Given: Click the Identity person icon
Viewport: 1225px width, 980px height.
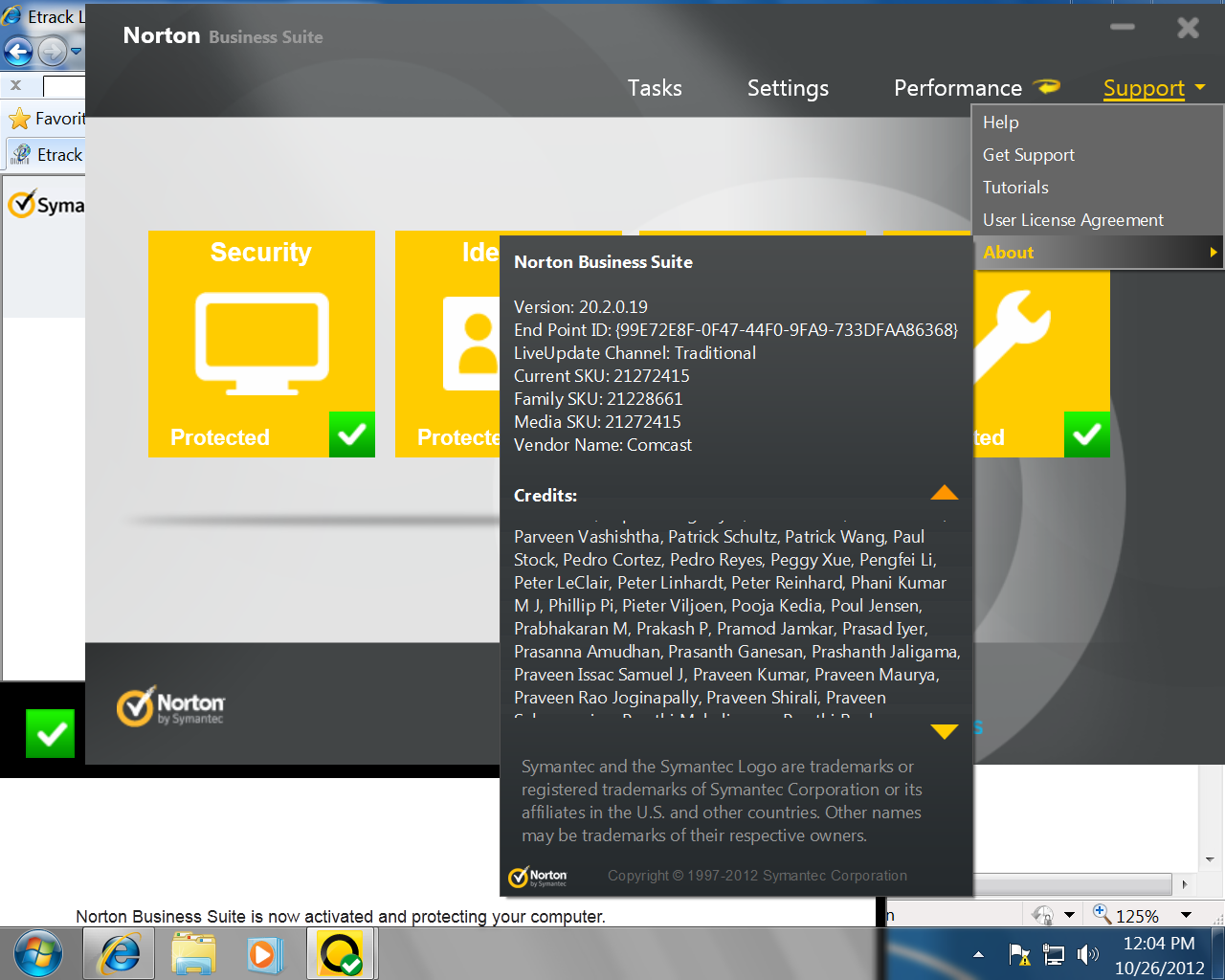Looking at the screenshot, I should (471, 344).
